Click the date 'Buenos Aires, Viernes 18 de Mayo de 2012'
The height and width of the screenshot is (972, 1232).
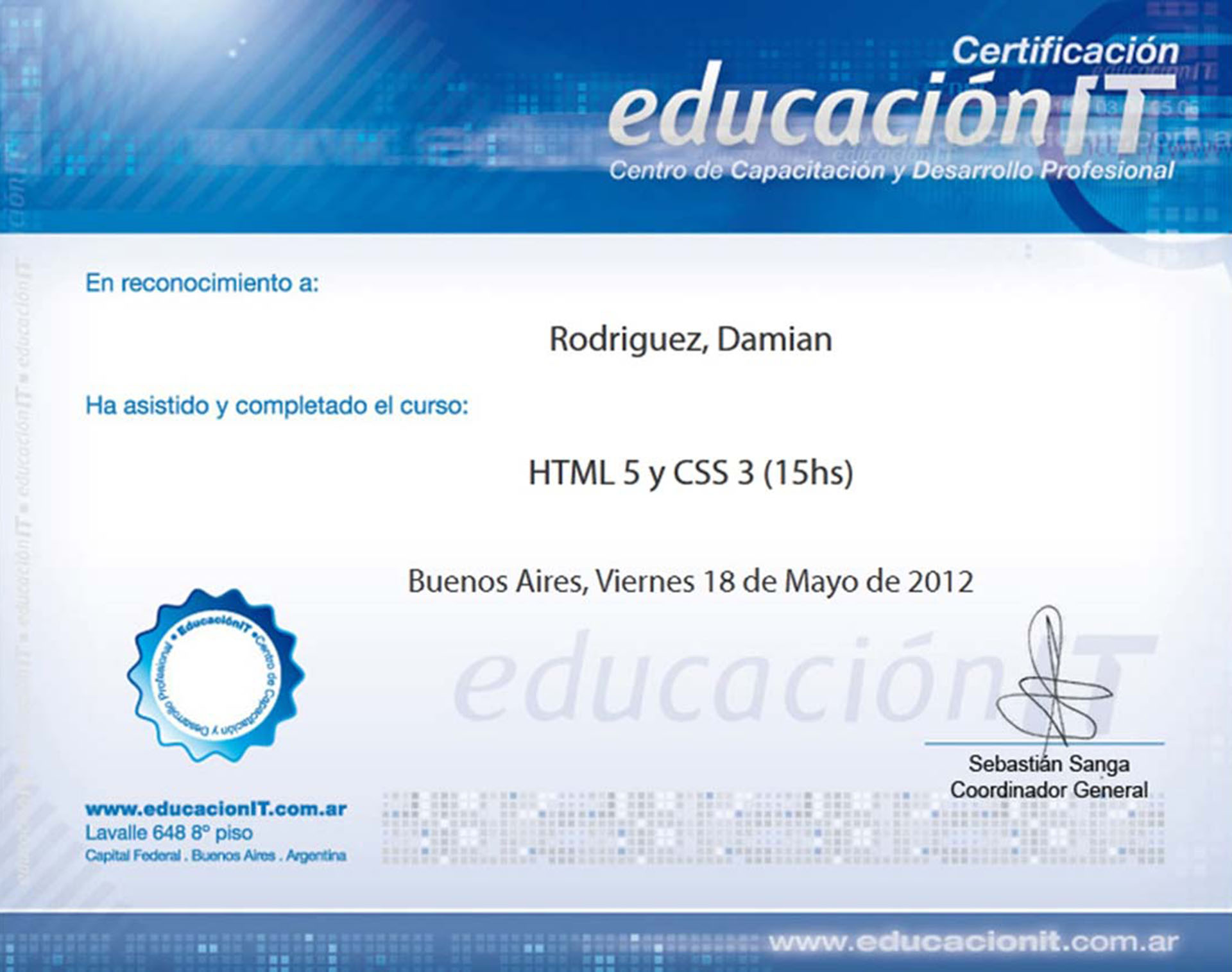coord(691,582)
